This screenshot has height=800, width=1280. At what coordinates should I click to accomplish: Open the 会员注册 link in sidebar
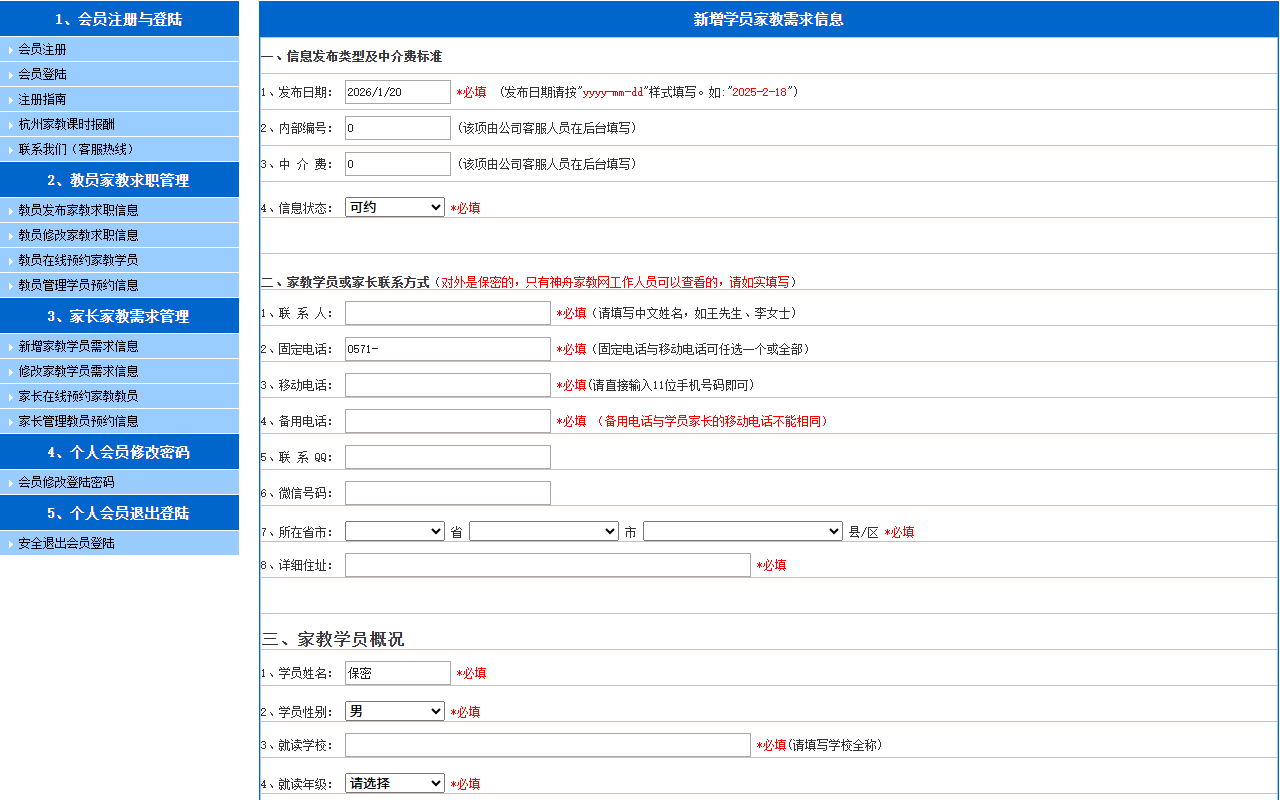(x=42, y=49)
